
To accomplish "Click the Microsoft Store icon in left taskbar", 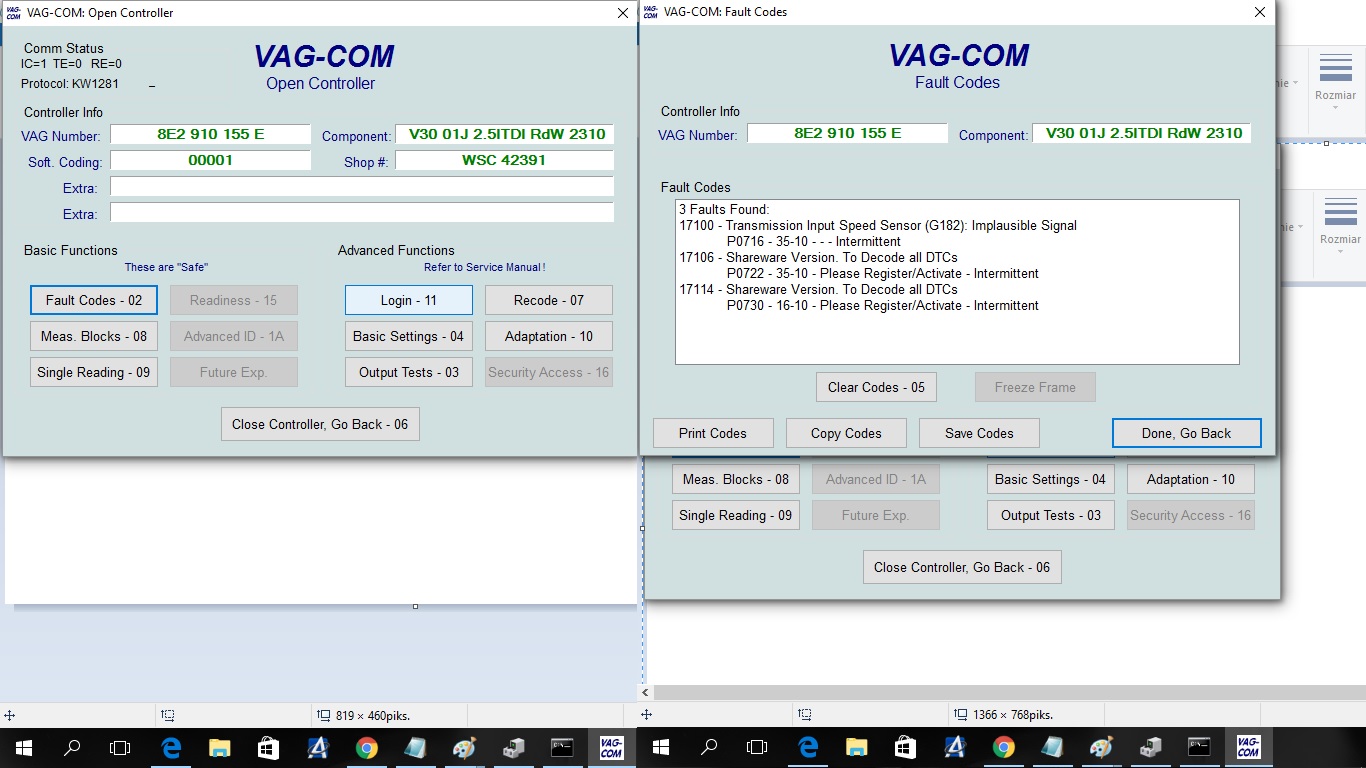I will pyautogui.click(x=268, y=747).
